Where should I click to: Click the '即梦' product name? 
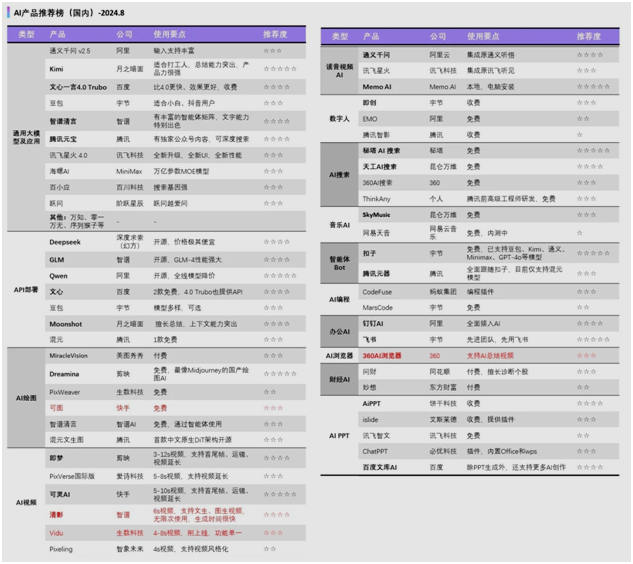pos(56,459)
